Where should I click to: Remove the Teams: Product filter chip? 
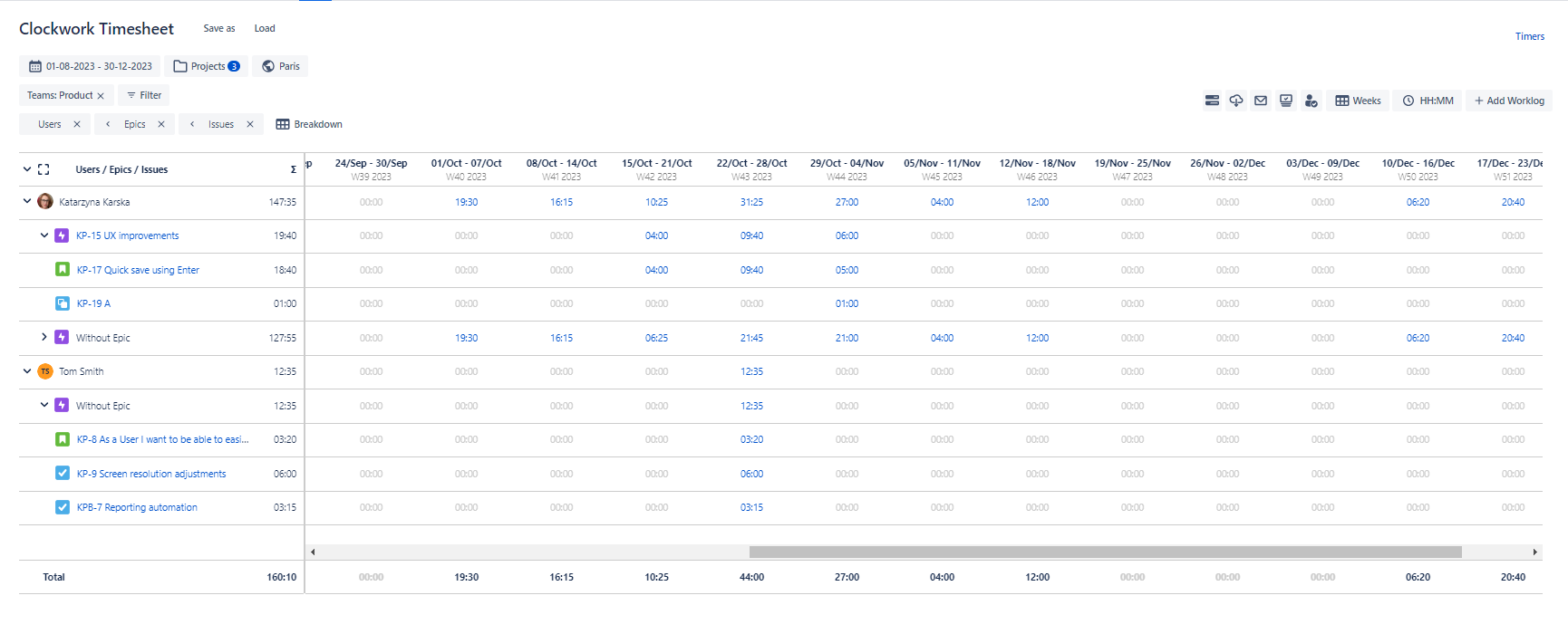pos(101,96)
